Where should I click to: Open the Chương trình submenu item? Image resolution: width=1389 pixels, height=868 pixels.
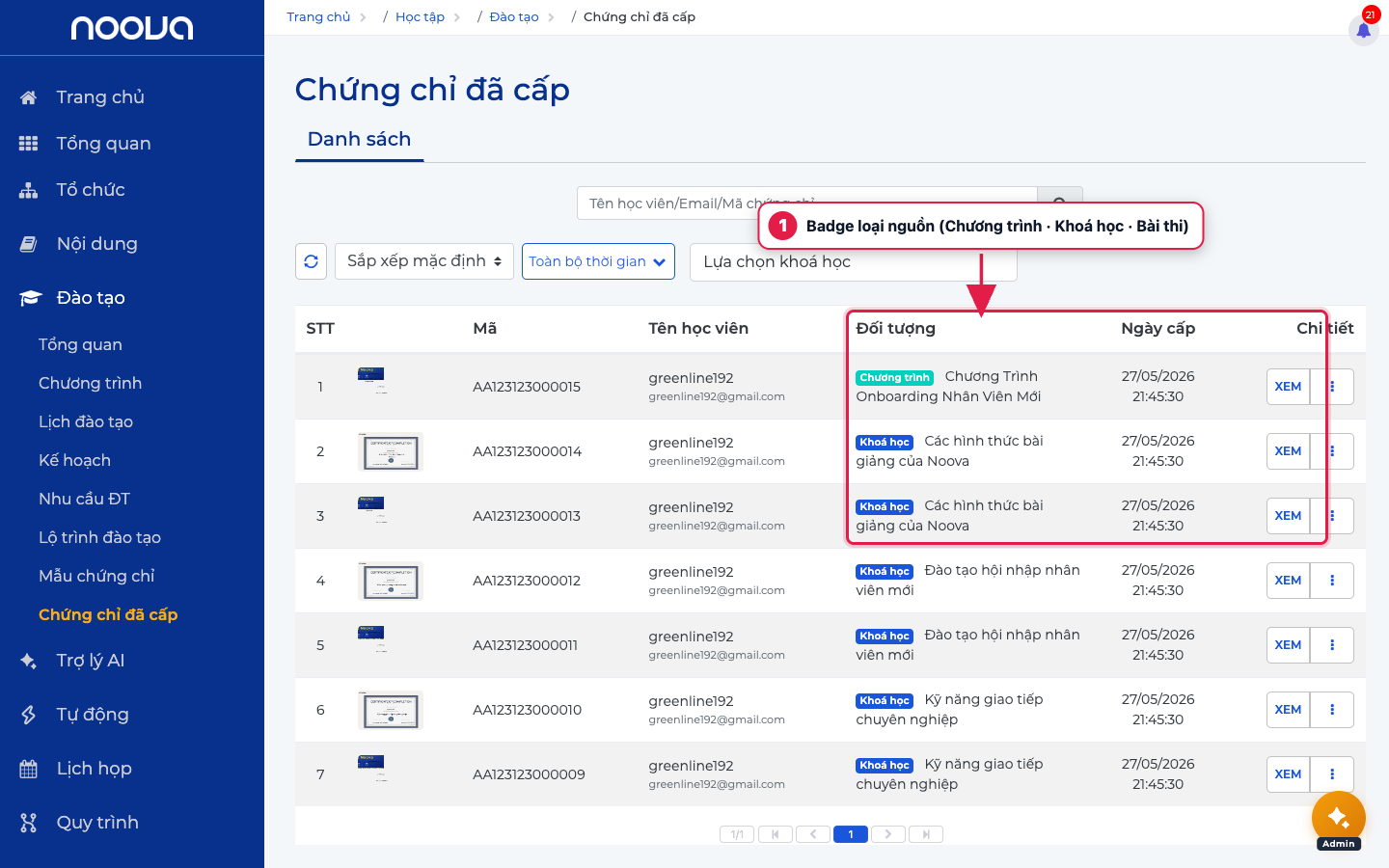(x=90, y=383)
